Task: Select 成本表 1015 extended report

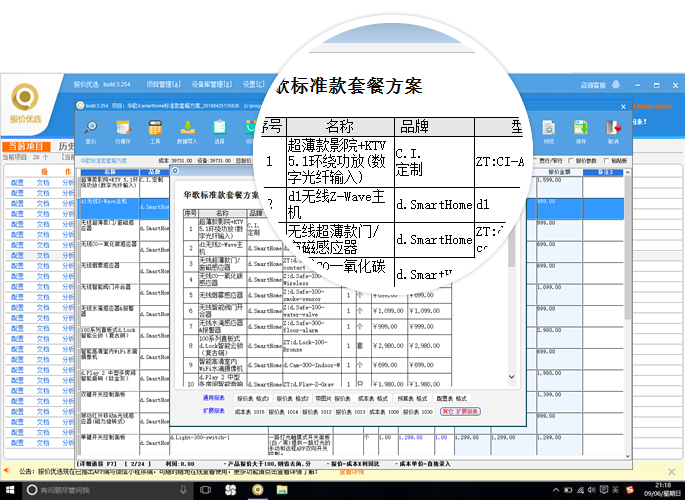Action: 249,412
